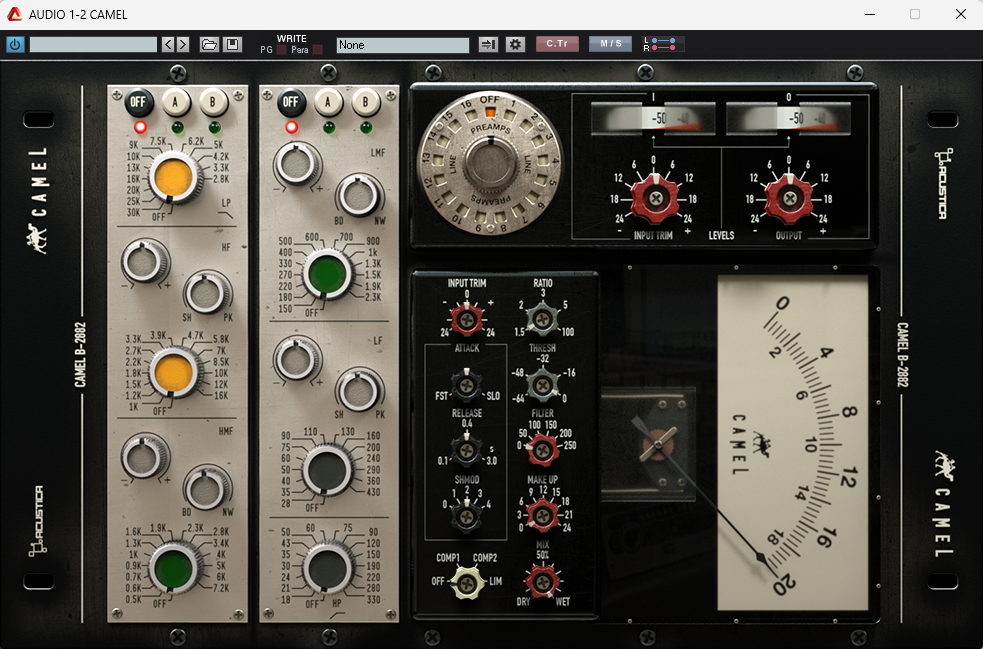
Task: Toggle the PG write checkbox
Action: point(281,50)
